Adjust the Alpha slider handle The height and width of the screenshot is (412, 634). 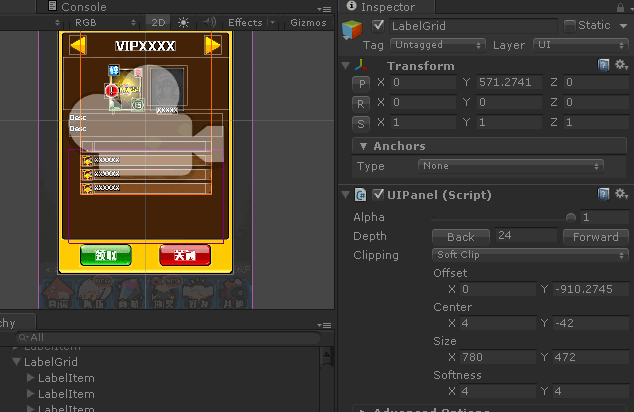click(571, 218)
